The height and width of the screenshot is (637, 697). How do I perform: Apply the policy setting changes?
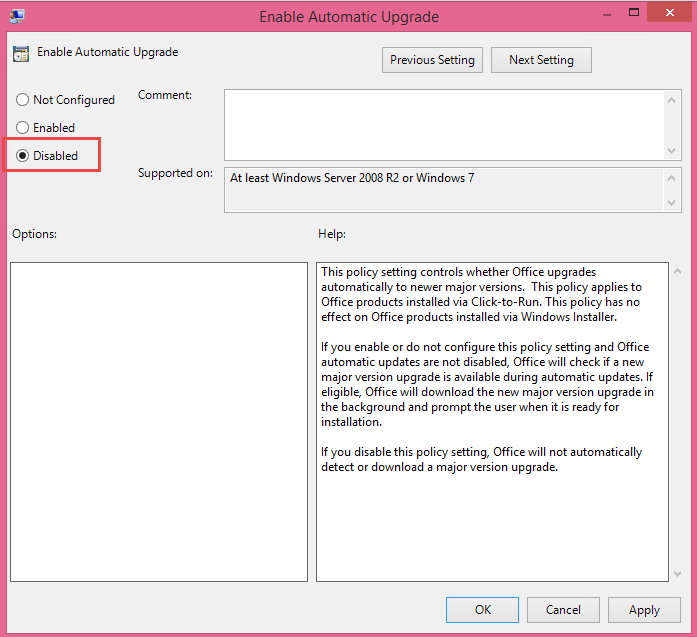coord(644,610)
